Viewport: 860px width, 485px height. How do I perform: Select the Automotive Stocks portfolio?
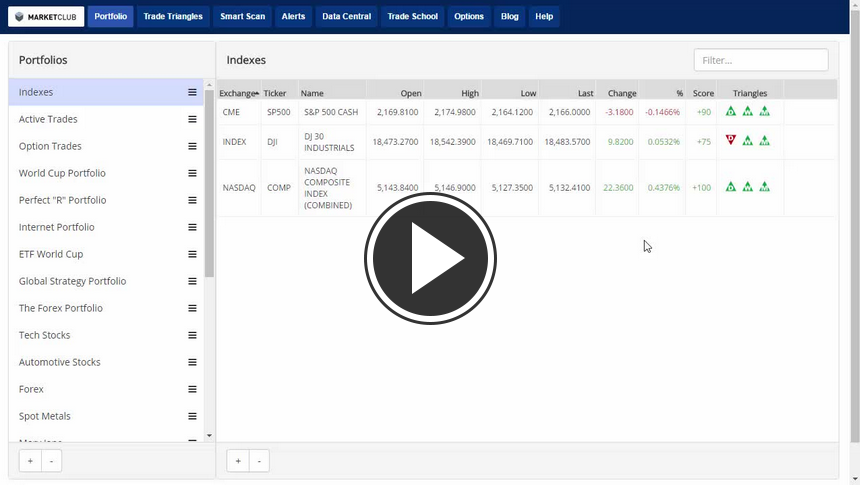coord(106,362)
